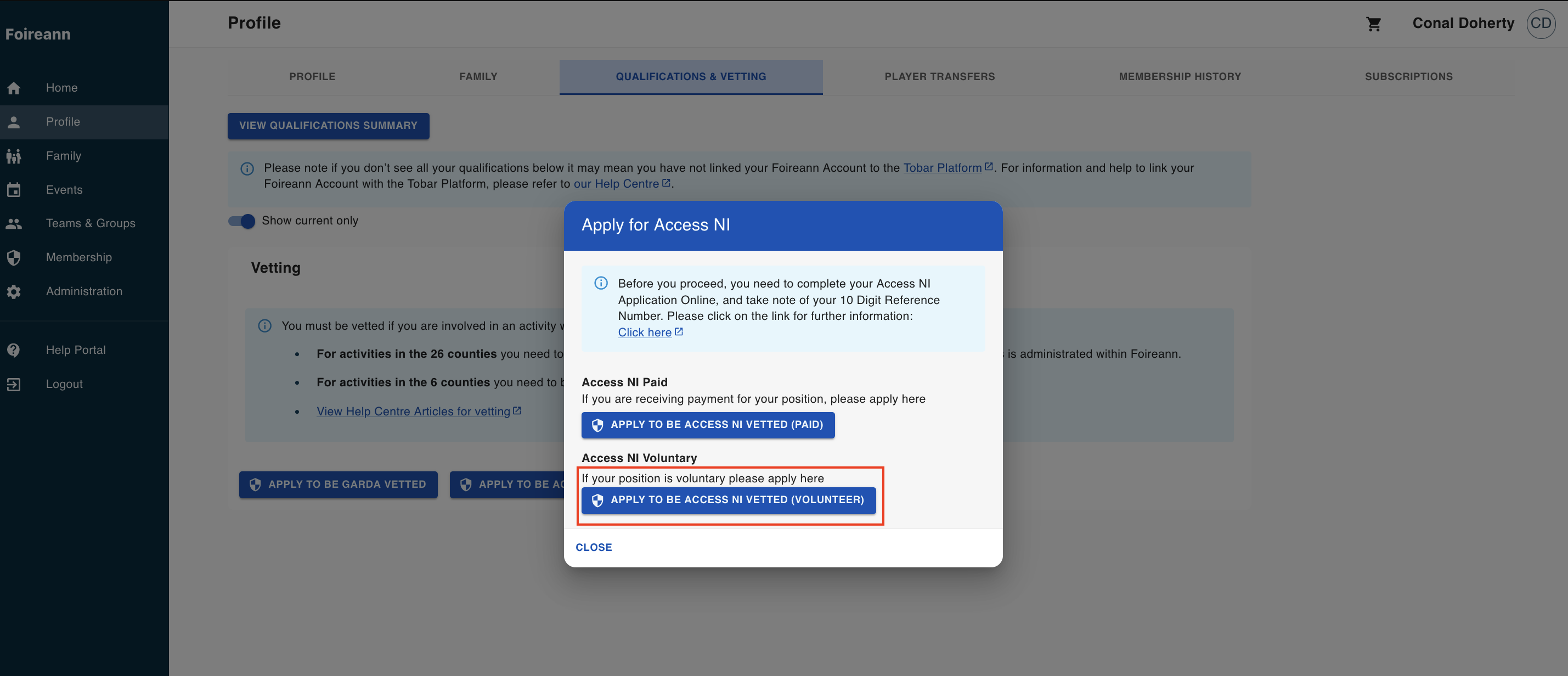This screenshot has width=1568, height=676.
Task: Click View Qualifications Summary button
Action: coord(328,126)
